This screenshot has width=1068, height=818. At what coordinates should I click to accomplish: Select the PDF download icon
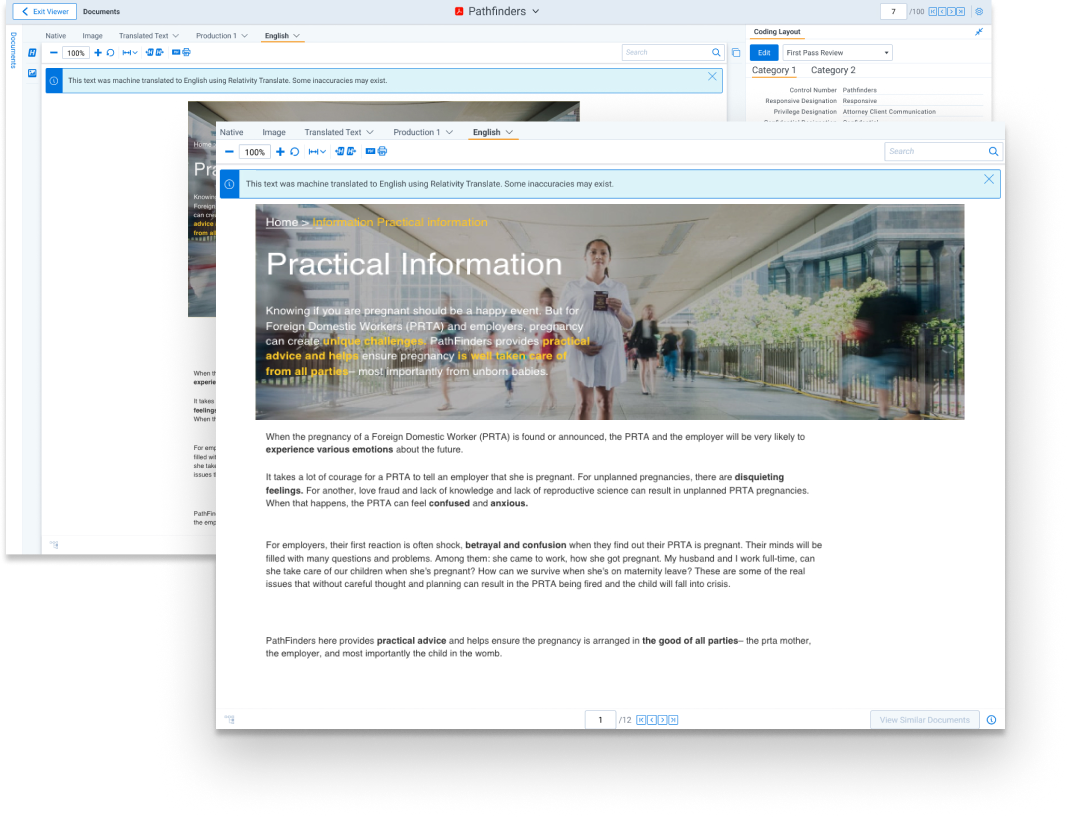(x=369, y=152)
